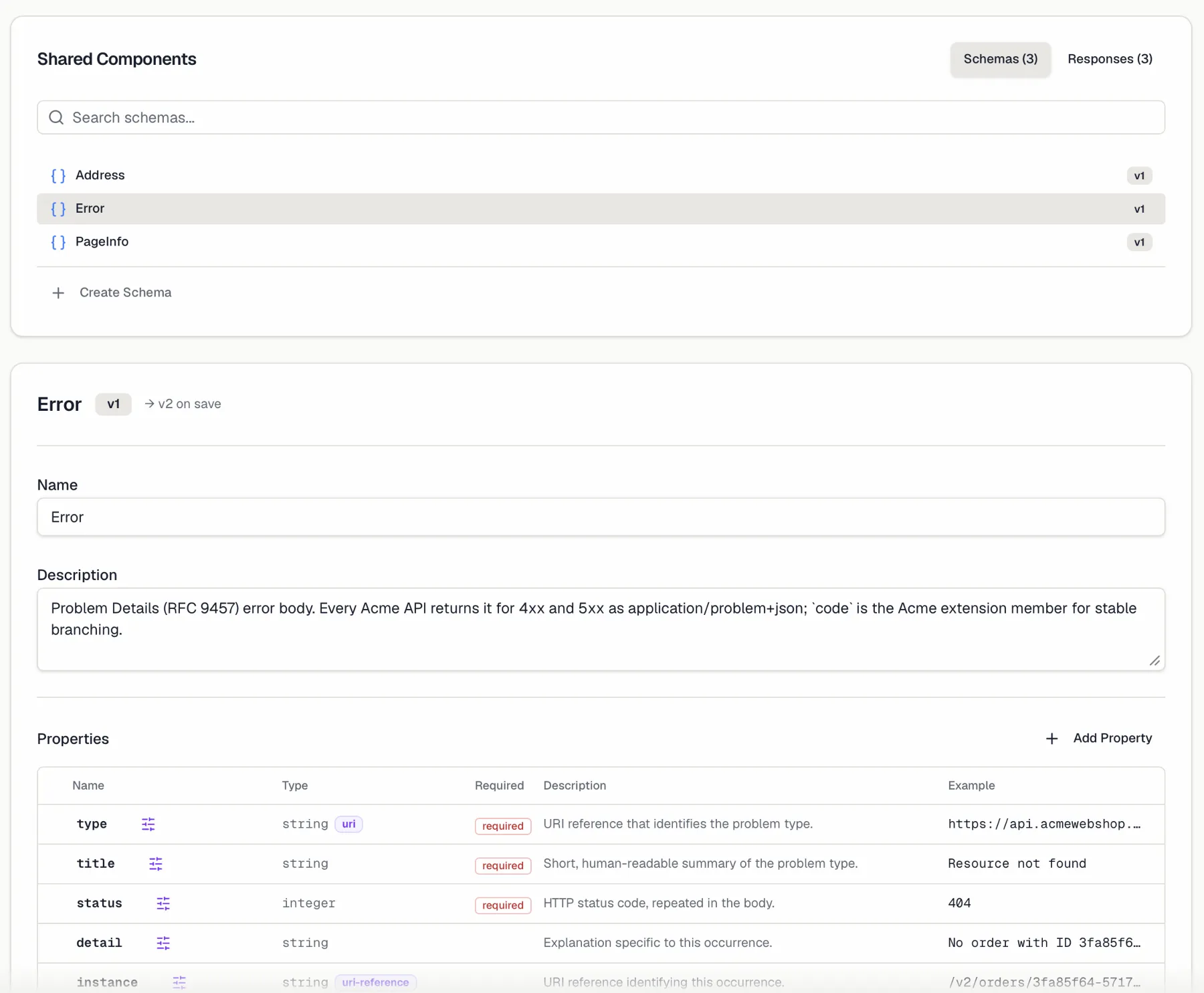This screenshot has height=993, width=1204.
Task: Click the Name column header
Action: (x=88, y=786)
